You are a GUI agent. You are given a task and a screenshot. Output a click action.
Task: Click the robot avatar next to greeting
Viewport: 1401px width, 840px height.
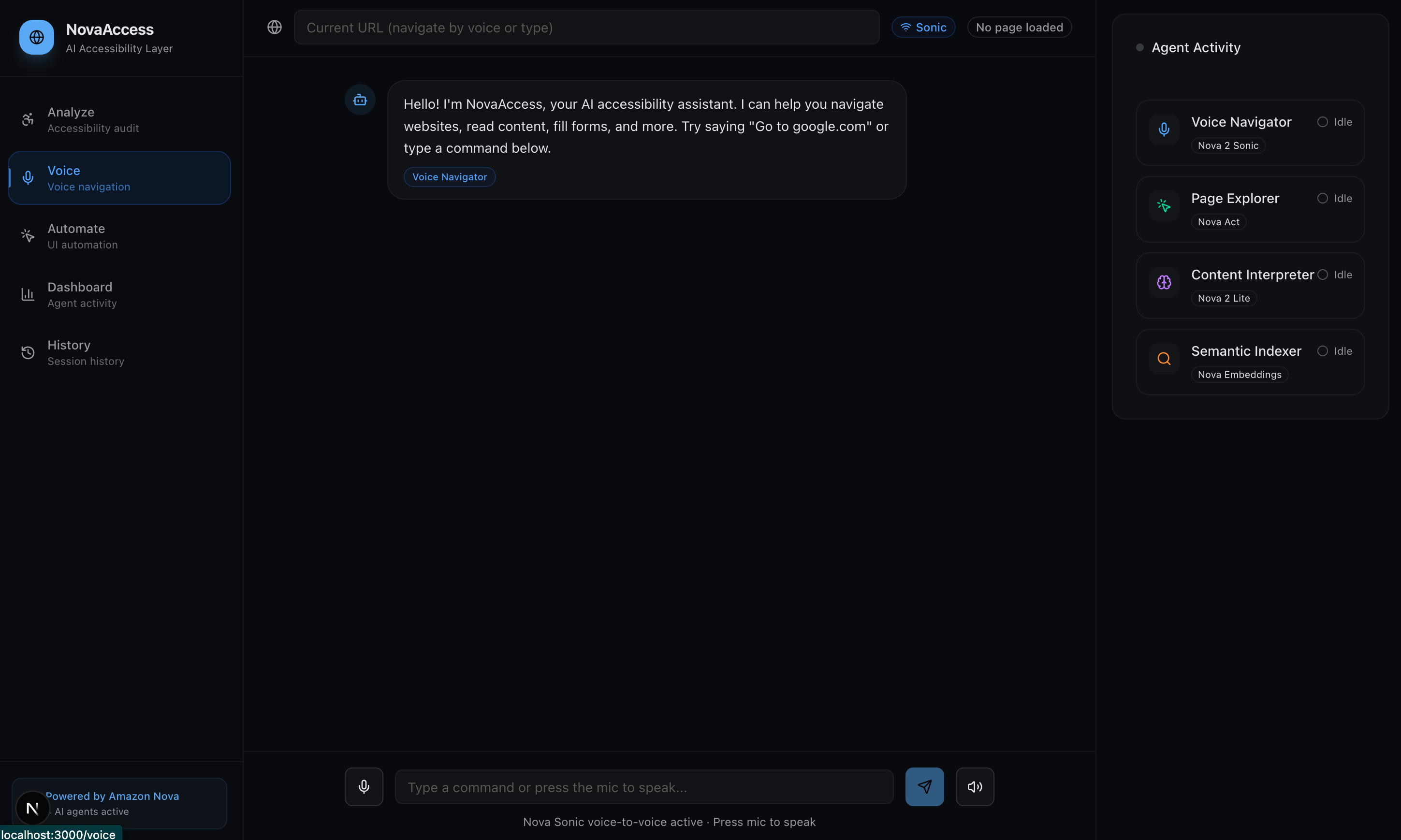pyautogui.click(x=360, y=100)
